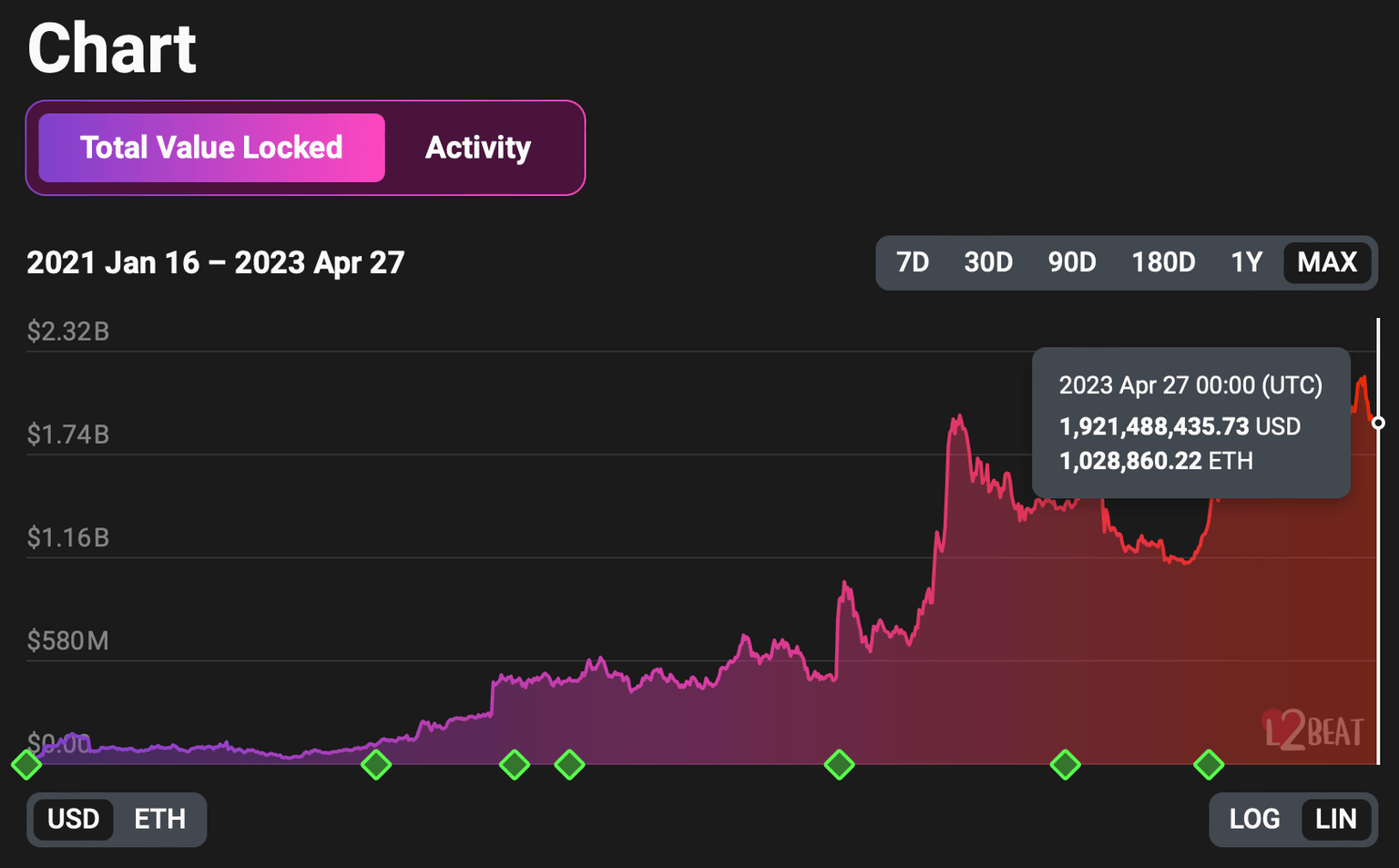1399x868 pixels.
Task: Open the third green diamond milestone from left
Action: pyautogui.click(x=515, y=764)
